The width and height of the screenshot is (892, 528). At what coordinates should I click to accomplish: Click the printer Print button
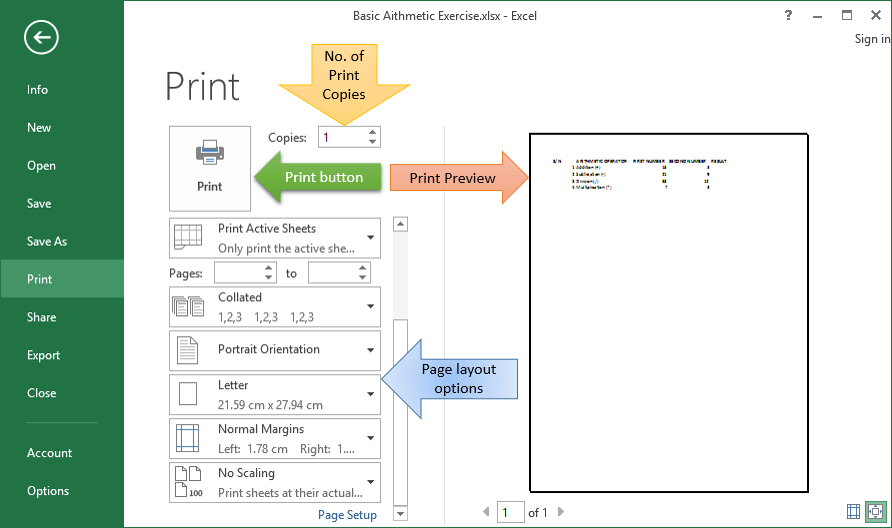(210, 167)
